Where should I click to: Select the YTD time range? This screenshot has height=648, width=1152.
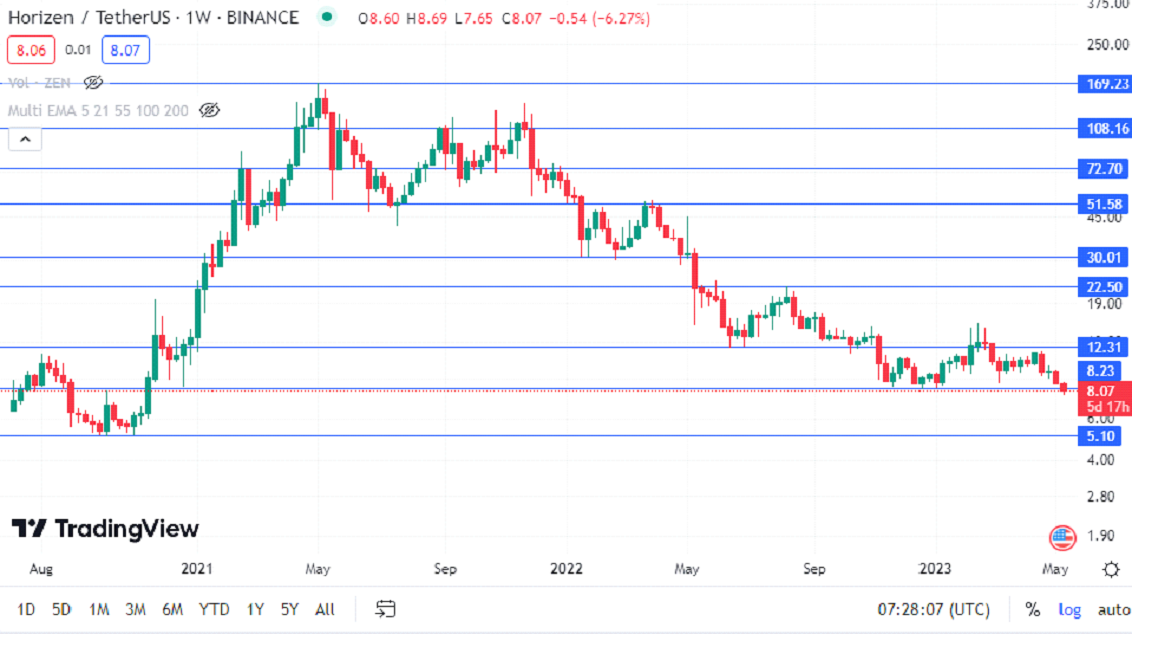pyautogui.click(x=214, y=609)
